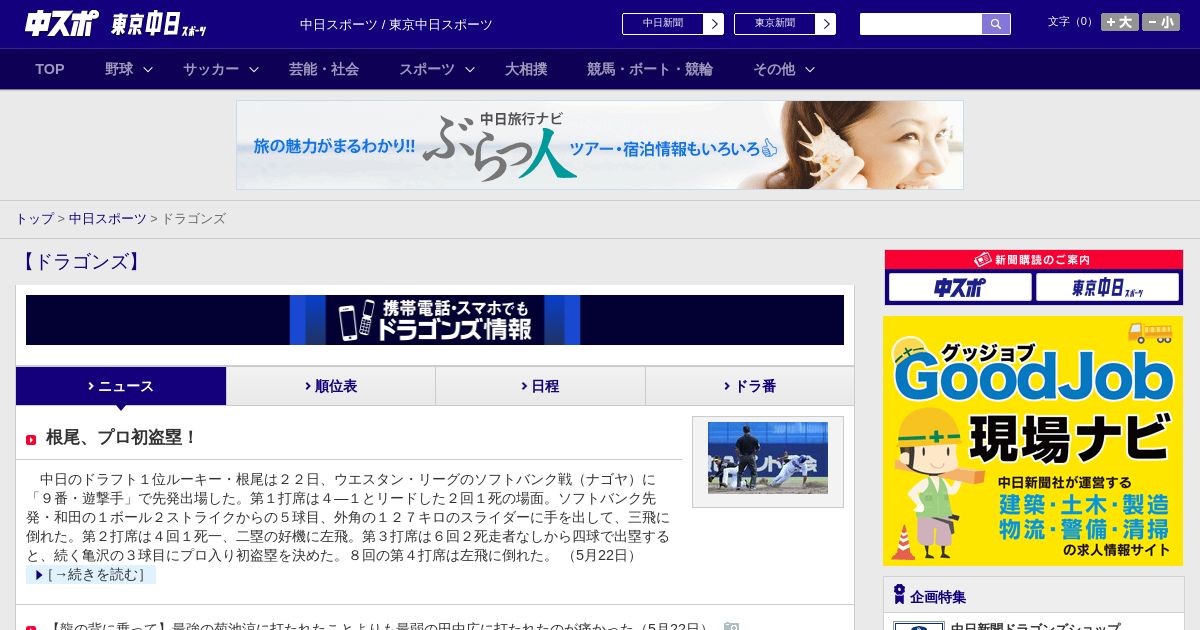Open the 大相撲 menu item
This screenshot has height=630, width=1200.
526,69
